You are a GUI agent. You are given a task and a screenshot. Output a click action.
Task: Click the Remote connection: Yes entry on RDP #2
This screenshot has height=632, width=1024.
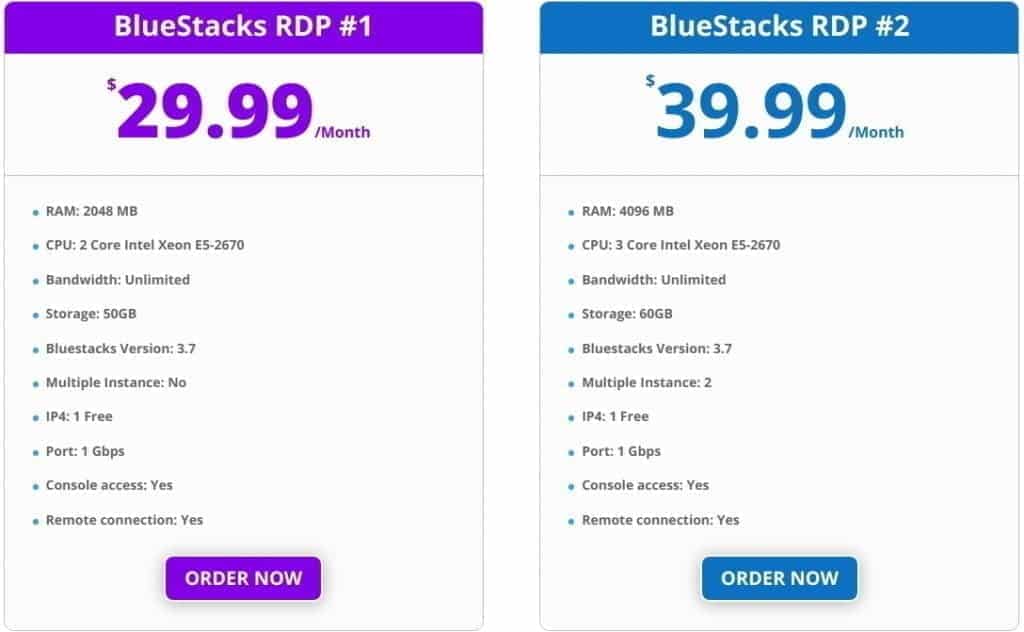[659, 520]
